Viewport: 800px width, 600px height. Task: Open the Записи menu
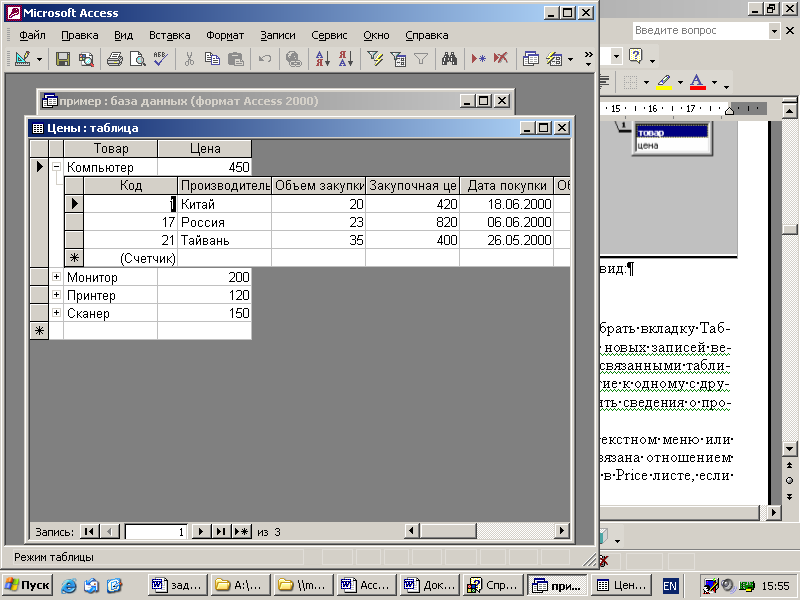pos(278,35)
